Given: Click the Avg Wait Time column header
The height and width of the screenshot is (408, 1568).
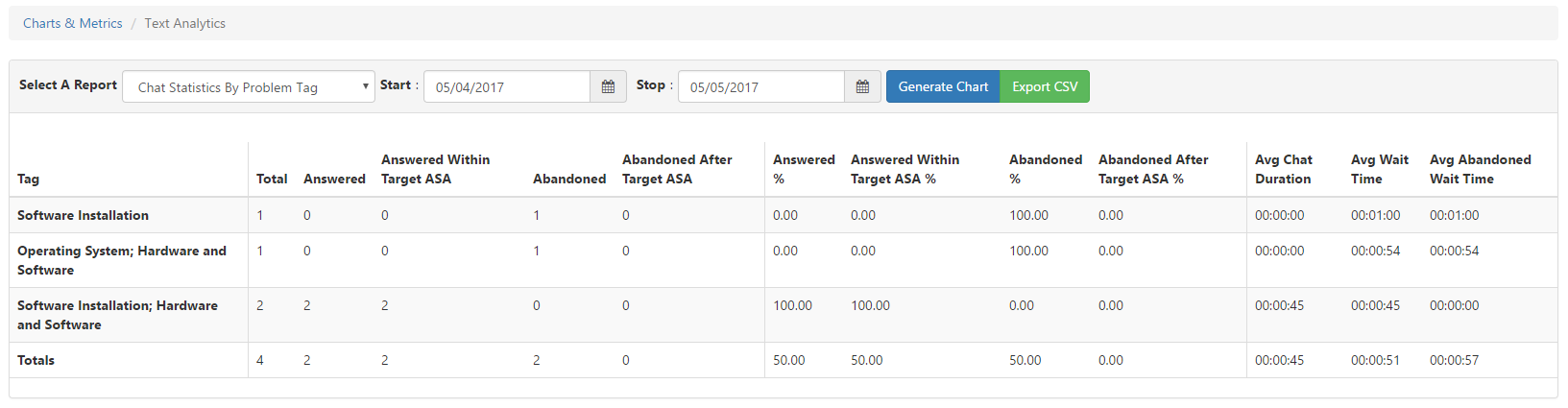Looking at the screenshot, I should pos(1380,169).
